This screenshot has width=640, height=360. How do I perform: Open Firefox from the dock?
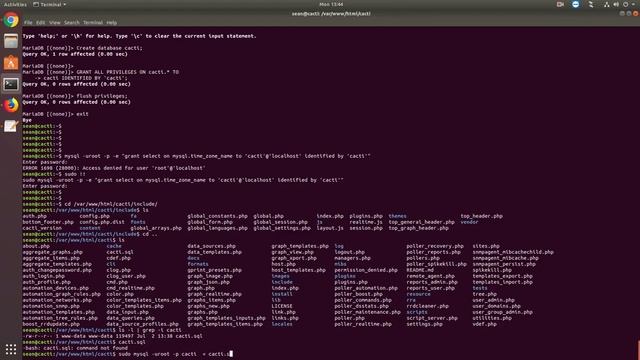pyautogui.click(x=11, y=105)
